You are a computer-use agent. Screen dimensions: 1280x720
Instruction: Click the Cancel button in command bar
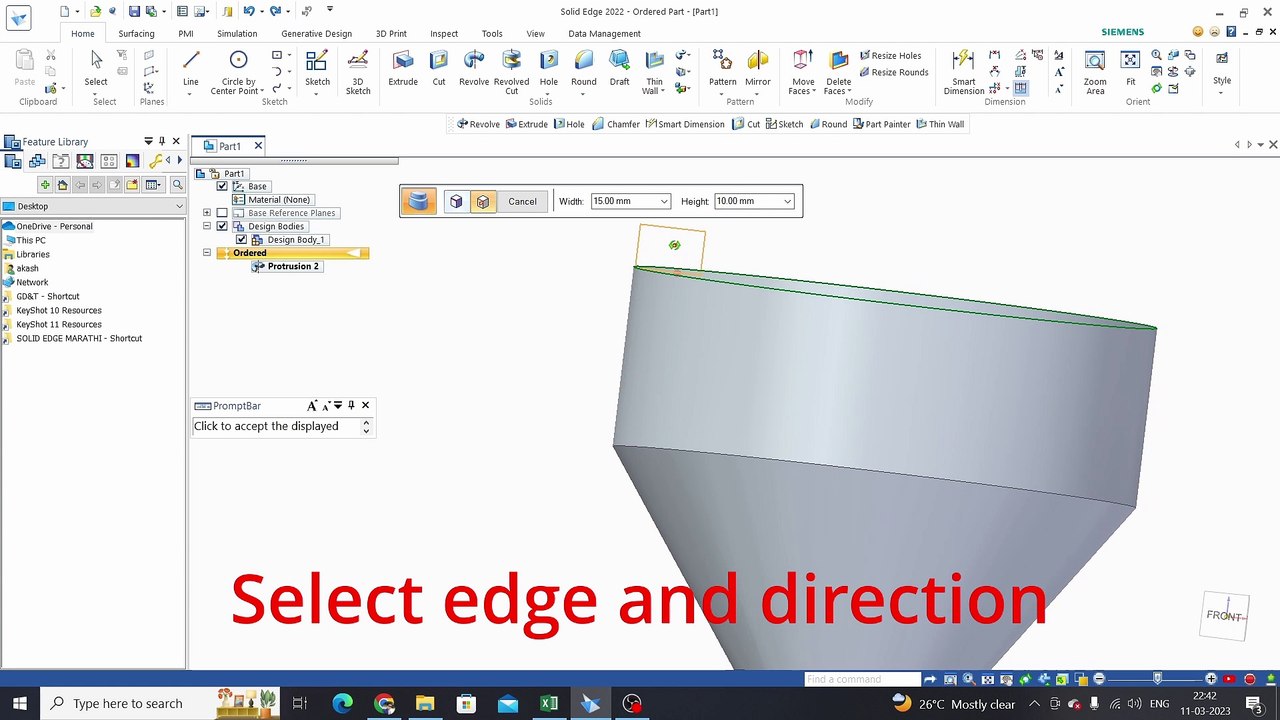(x=522, y=202)
